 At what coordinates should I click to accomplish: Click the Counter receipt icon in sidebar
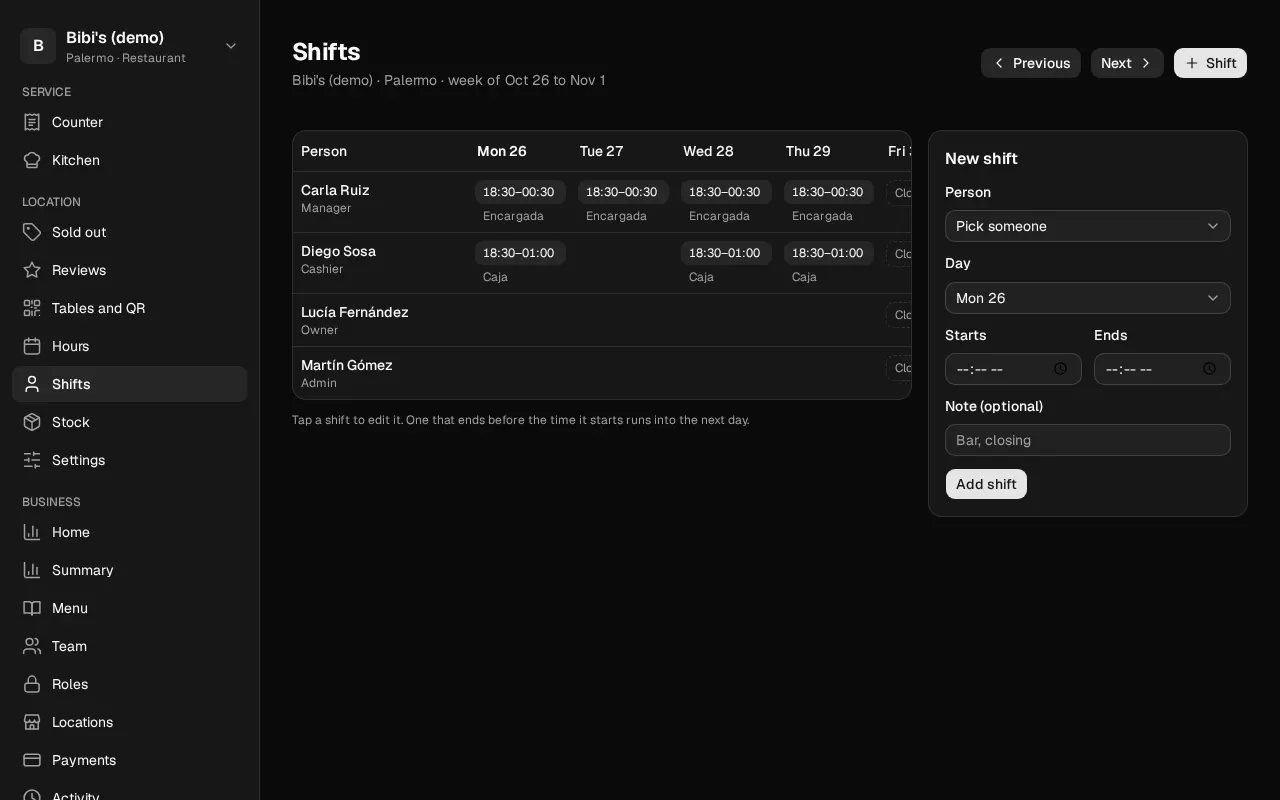click(x=32, y=122)
